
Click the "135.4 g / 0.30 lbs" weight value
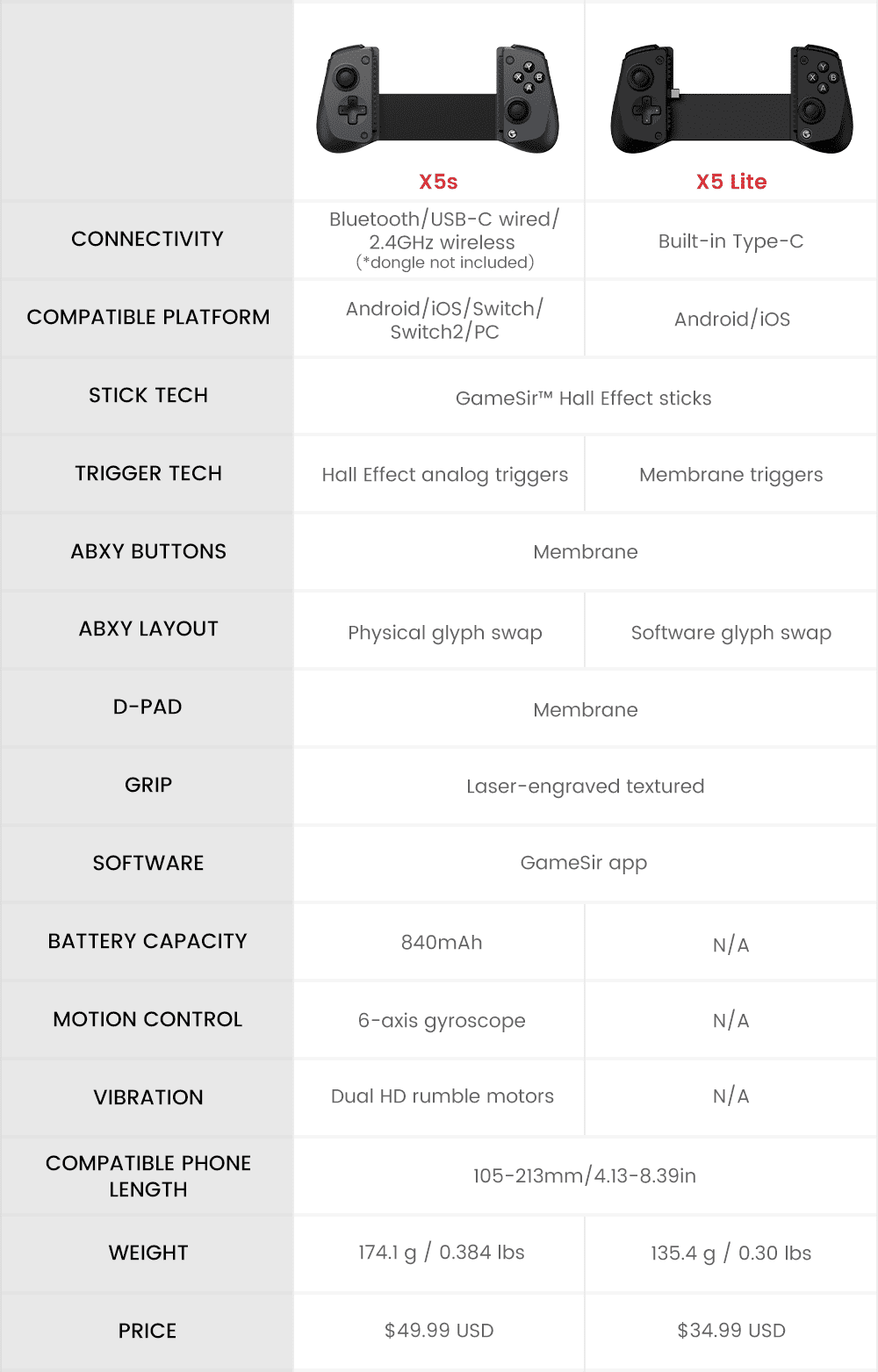point(731,1253)
